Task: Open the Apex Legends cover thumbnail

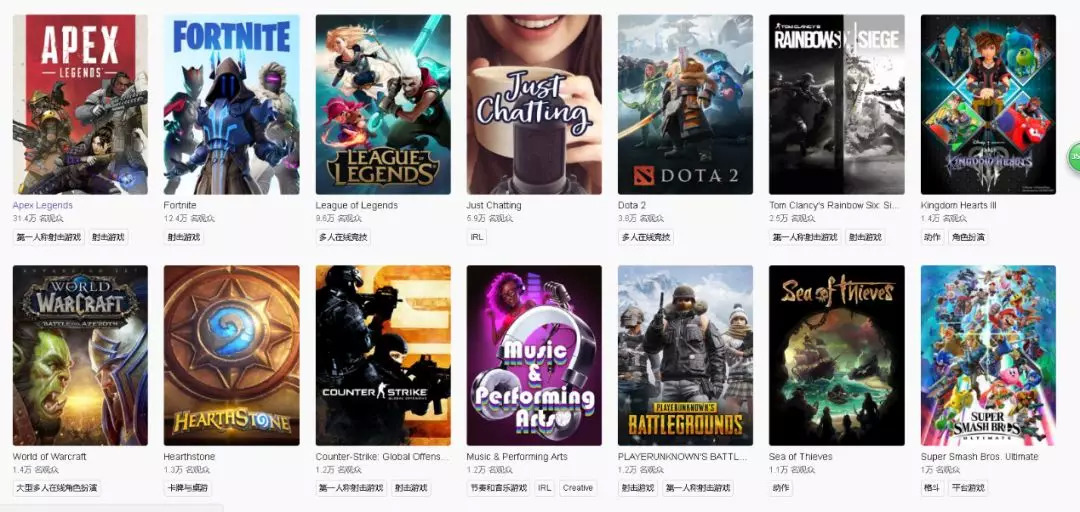Action: [80, 104]
